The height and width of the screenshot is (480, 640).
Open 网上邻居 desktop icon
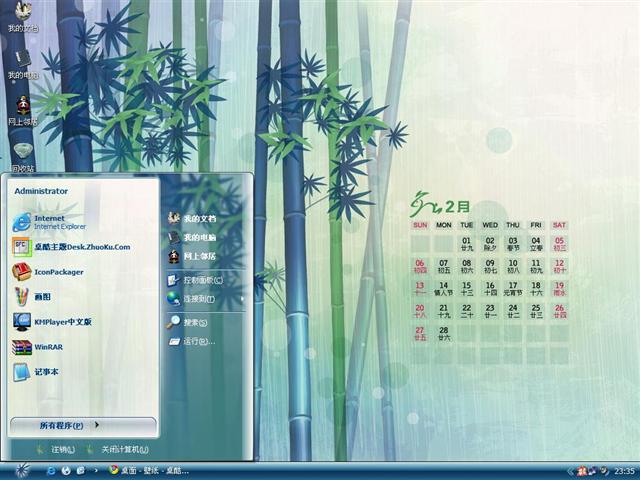[23, 110]
